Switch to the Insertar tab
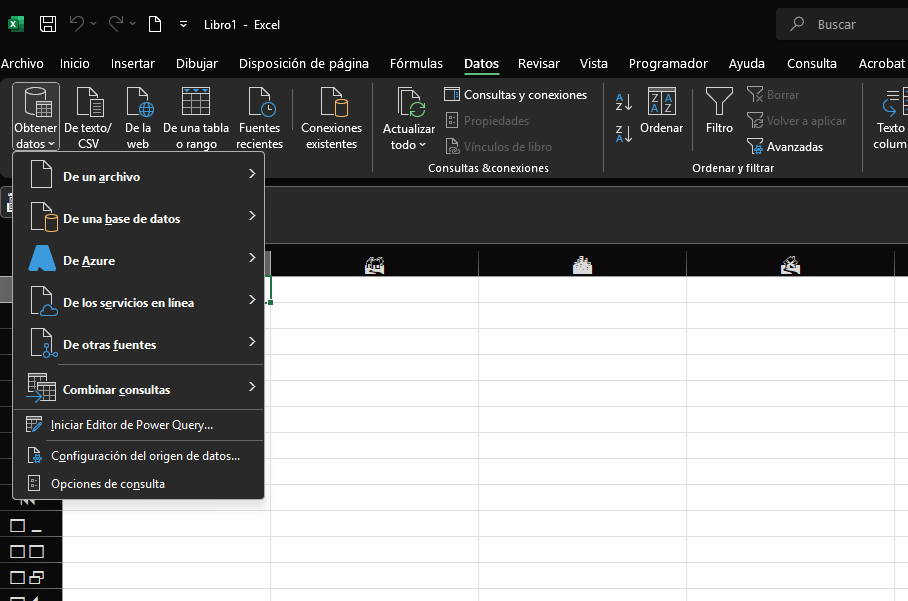 click(132, 63)
